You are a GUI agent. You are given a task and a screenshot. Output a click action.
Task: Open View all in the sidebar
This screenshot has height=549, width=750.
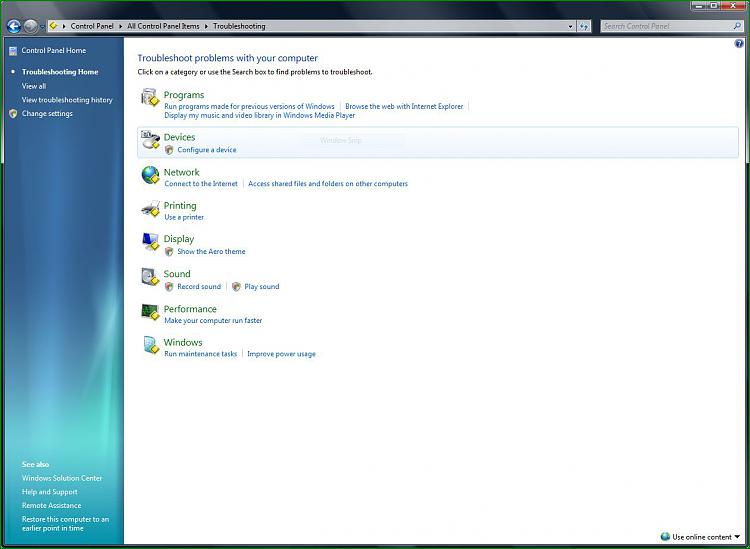point(34,86)
